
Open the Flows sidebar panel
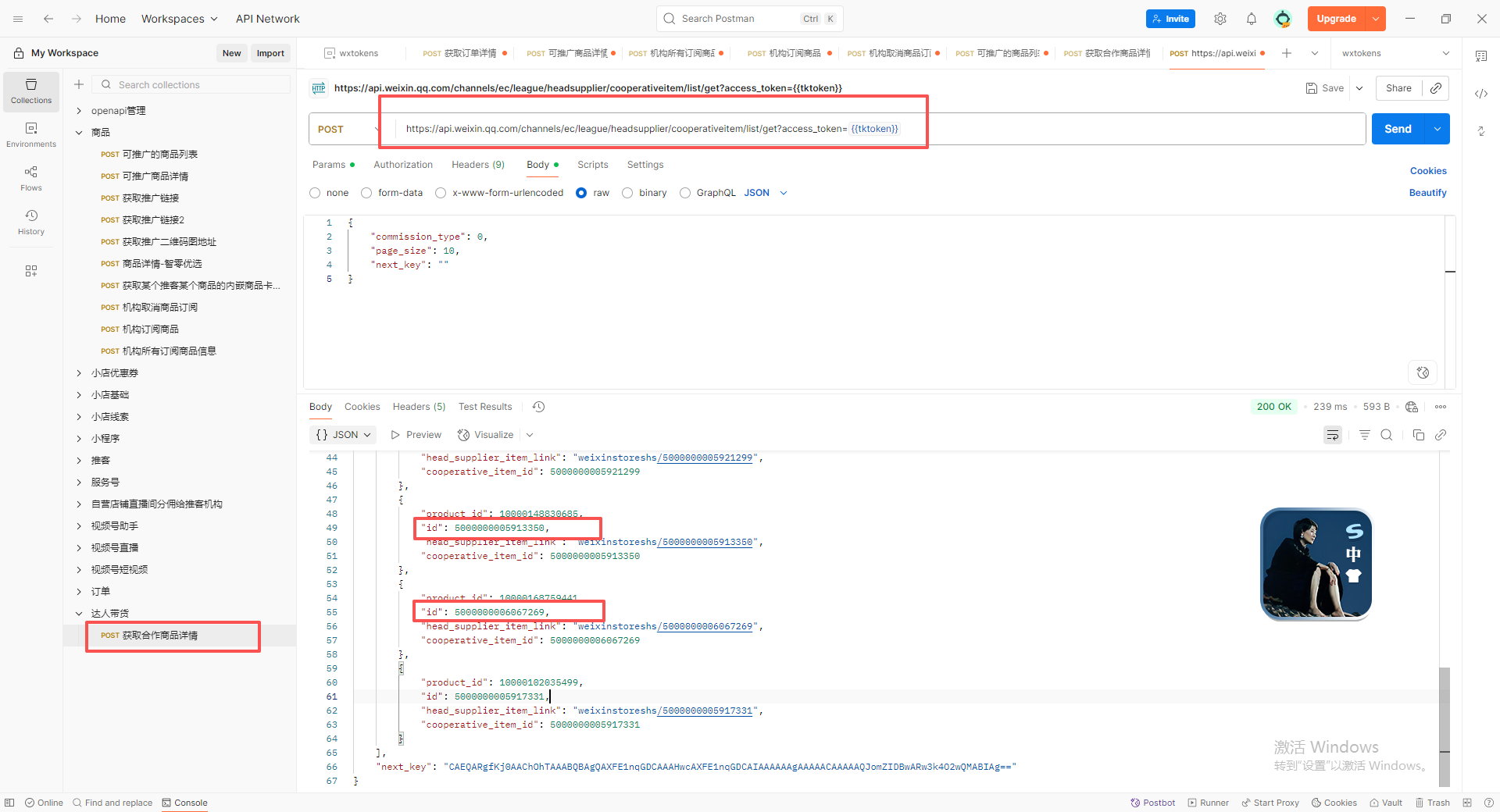(31, 178)
